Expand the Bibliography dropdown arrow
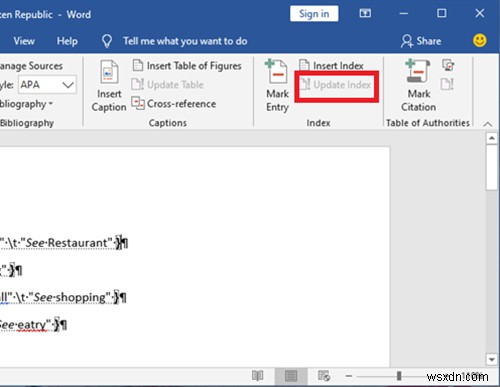Image resolution: width=500 pixels, height=387 pixels. click(51, 104)
